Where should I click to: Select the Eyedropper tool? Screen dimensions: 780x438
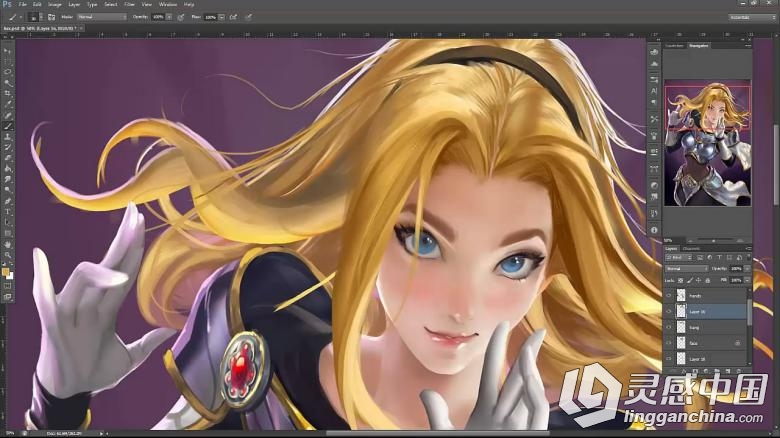pos(7,104)
